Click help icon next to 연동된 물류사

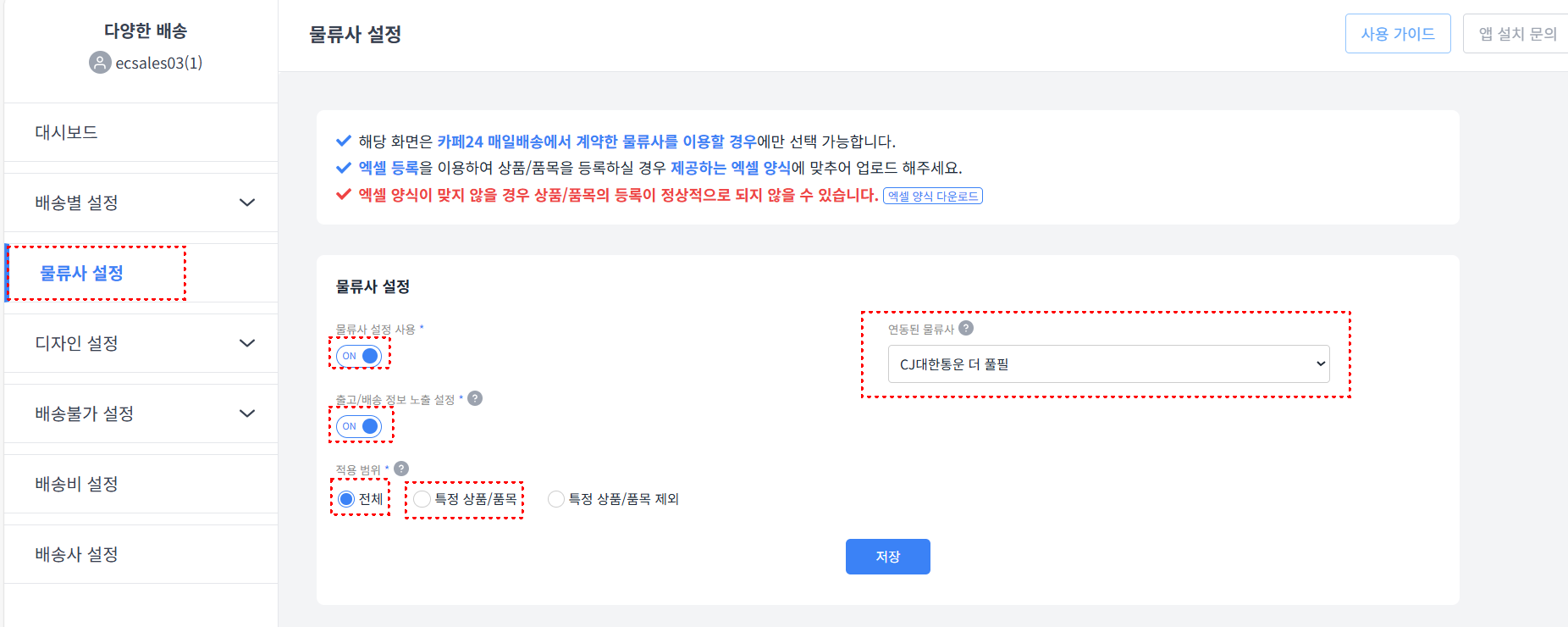[x=966, y=328]
